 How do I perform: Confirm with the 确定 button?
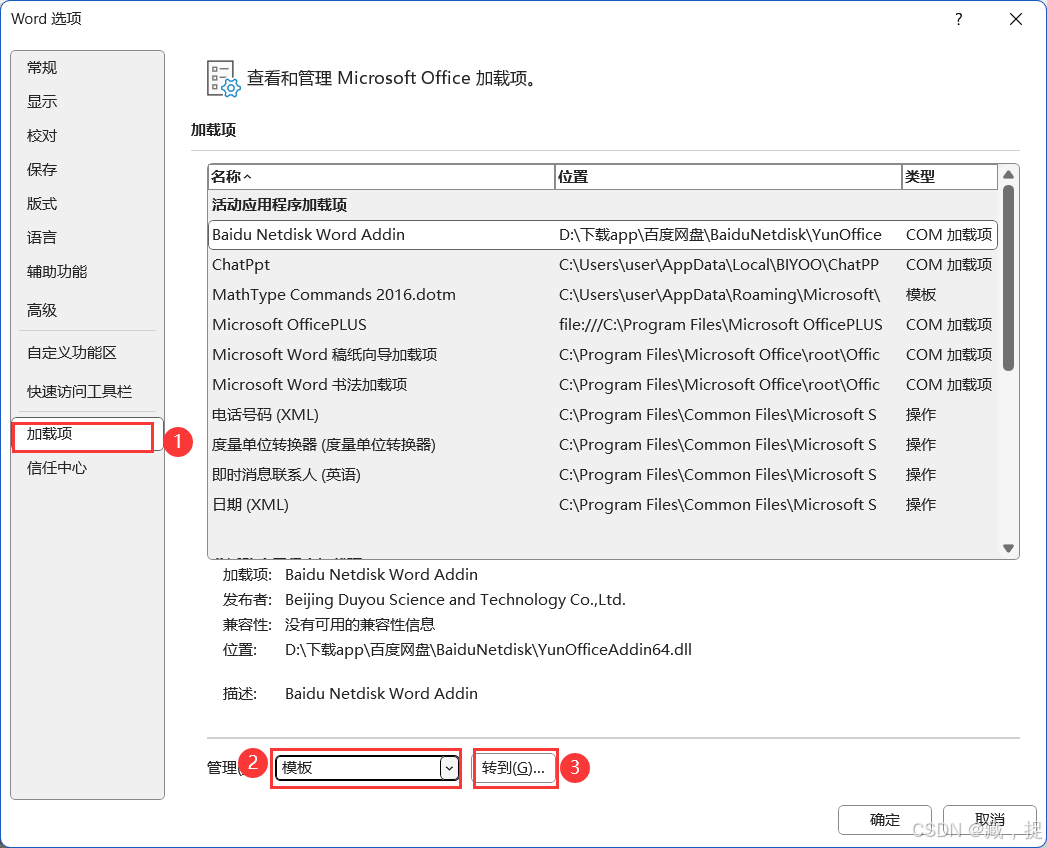[885, 820]
